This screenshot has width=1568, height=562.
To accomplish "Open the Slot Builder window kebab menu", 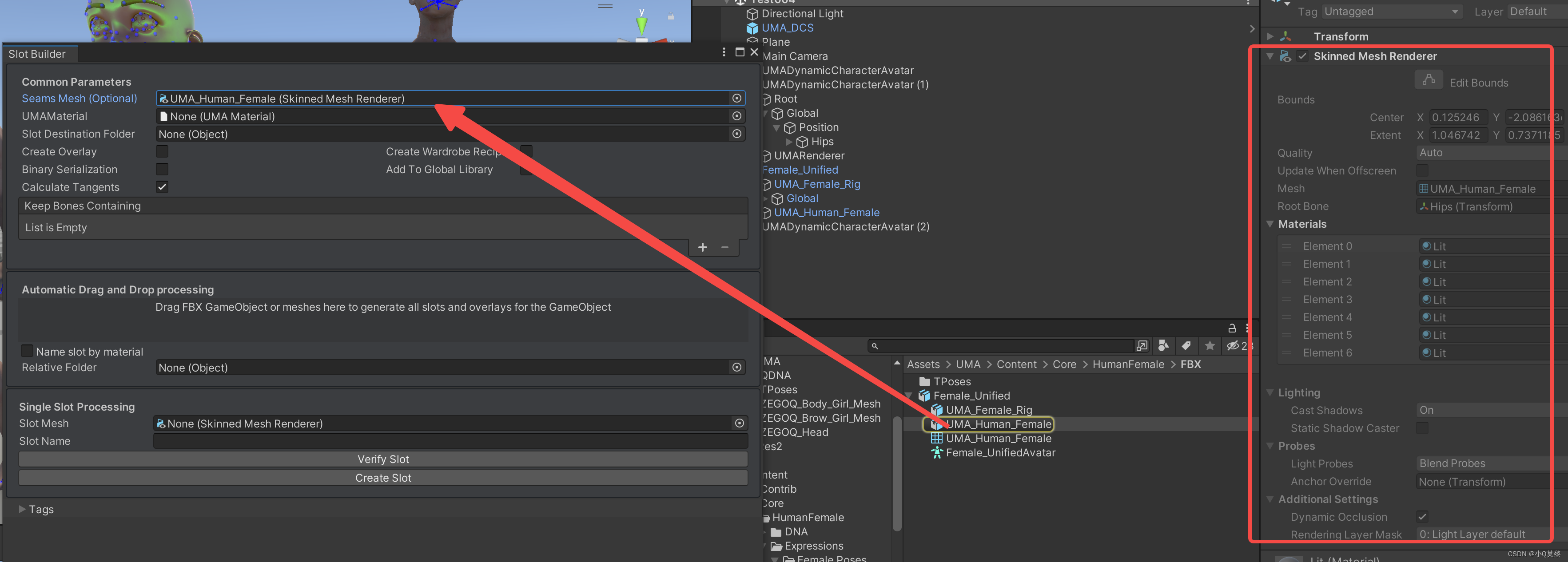I will click(724, 51).
